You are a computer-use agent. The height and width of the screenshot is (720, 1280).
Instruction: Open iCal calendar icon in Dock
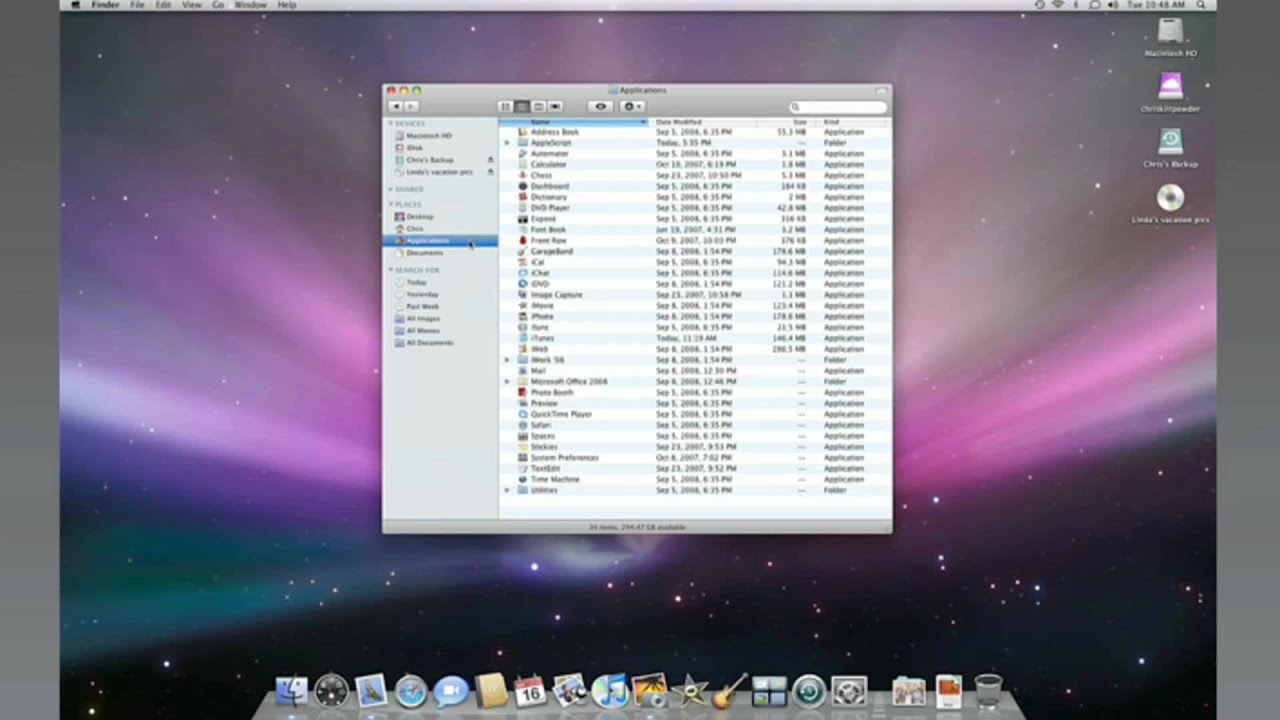click(x=529, y=691)
